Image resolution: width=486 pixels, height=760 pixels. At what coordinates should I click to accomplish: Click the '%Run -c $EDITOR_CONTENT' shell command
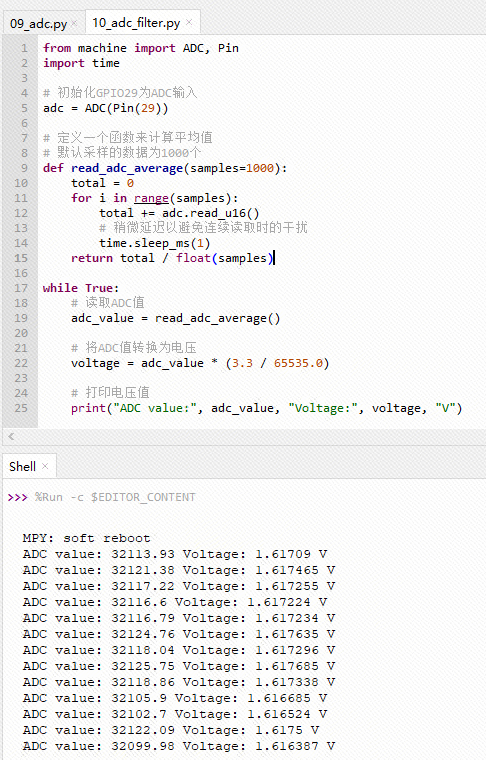(115, 497)
